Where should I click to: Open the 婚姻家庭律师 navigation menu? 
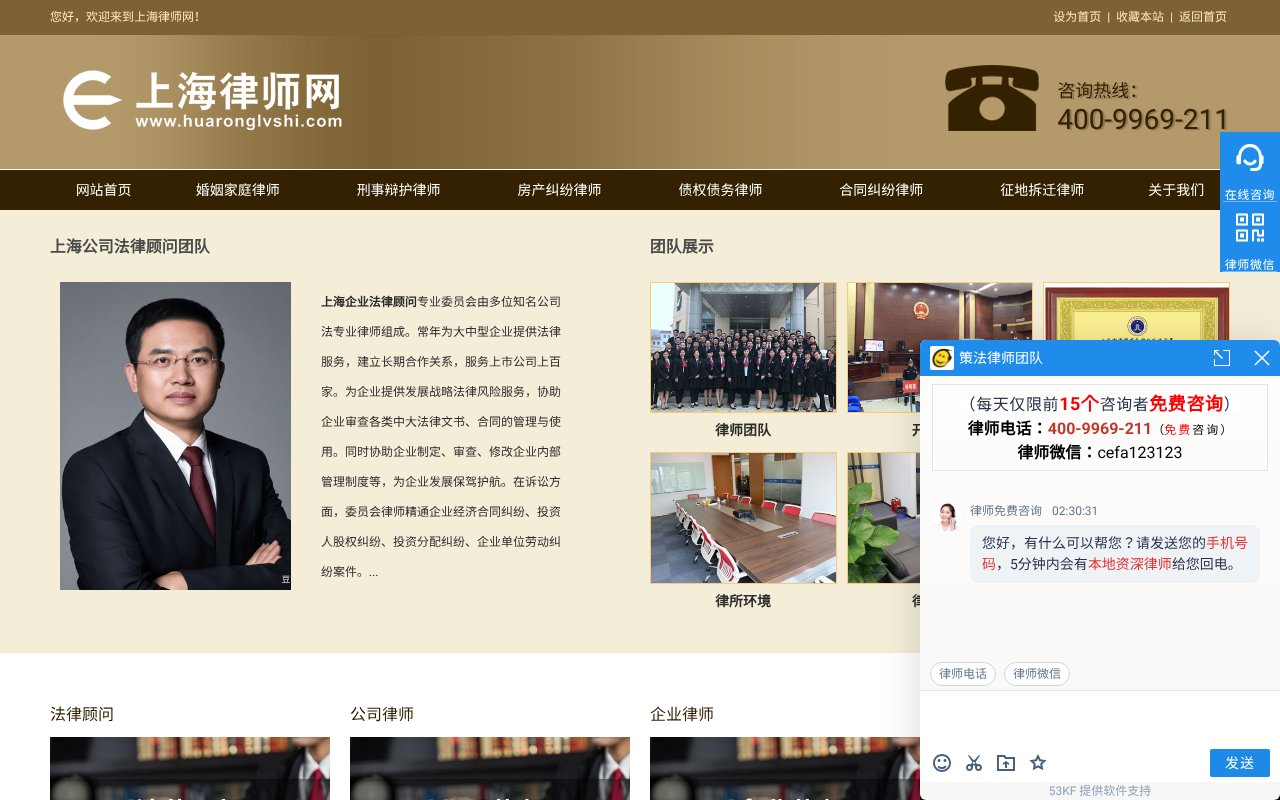pyautogui.click(x=238, y=190)
